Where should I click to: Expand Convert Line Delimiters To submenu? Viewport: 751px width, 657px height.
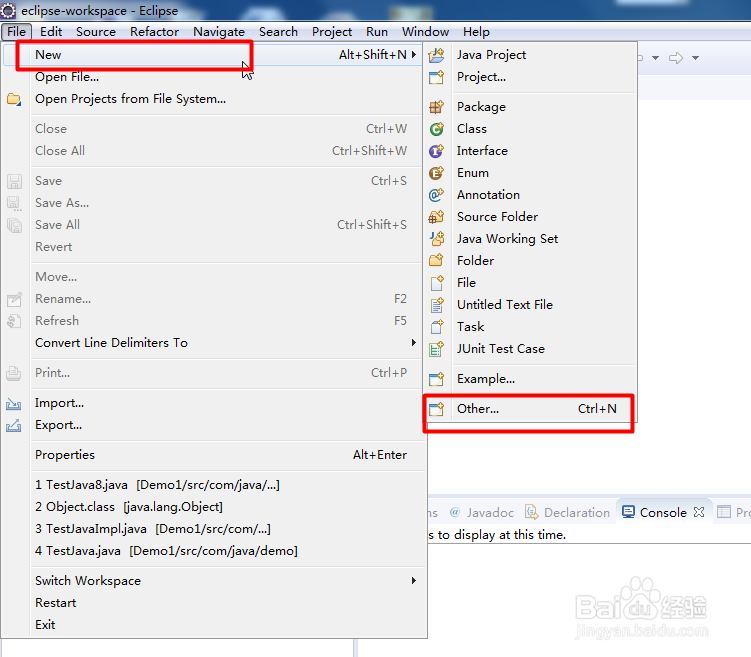[414, 342]
